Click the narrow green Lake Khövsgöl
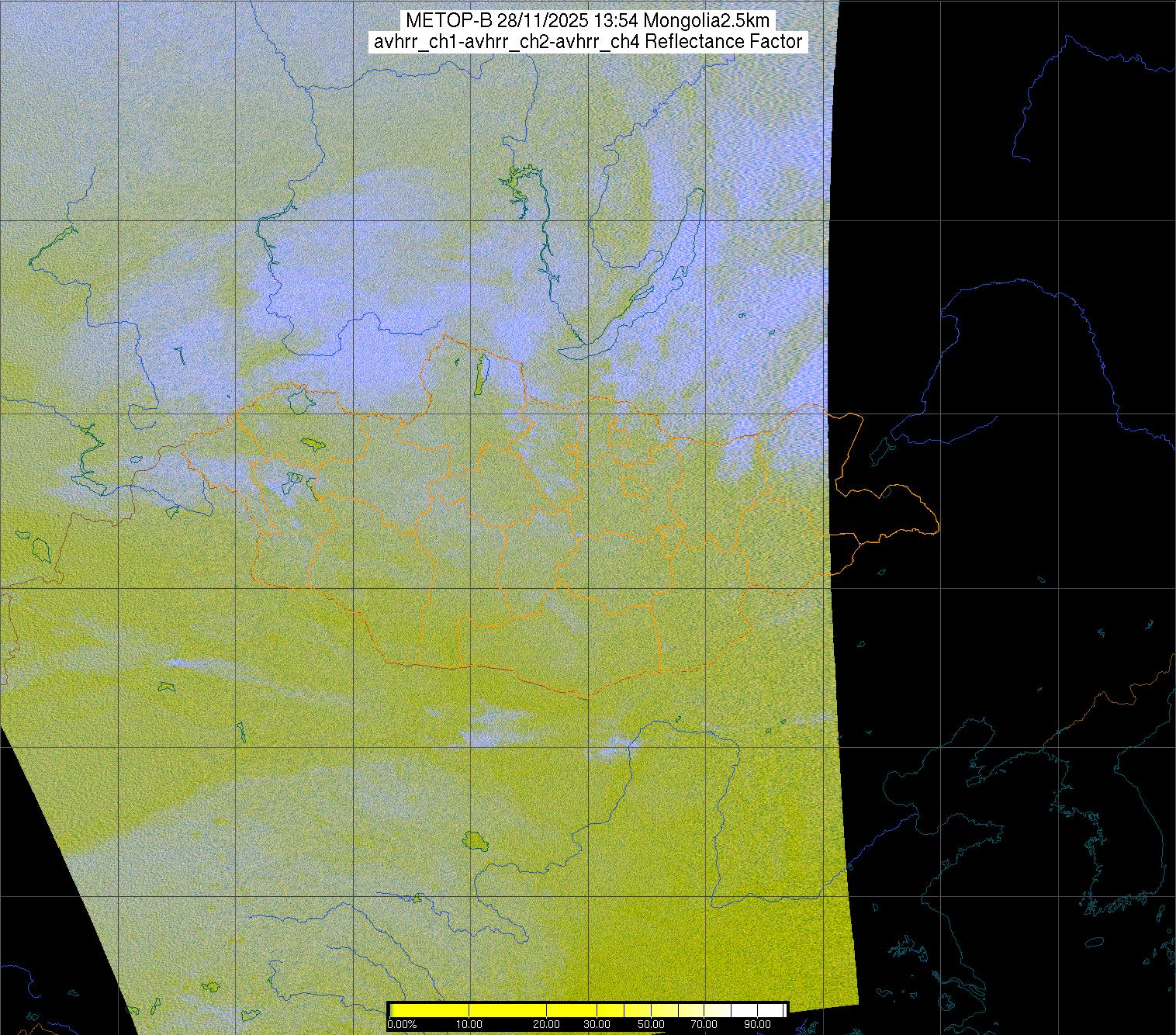 [480, 374]
